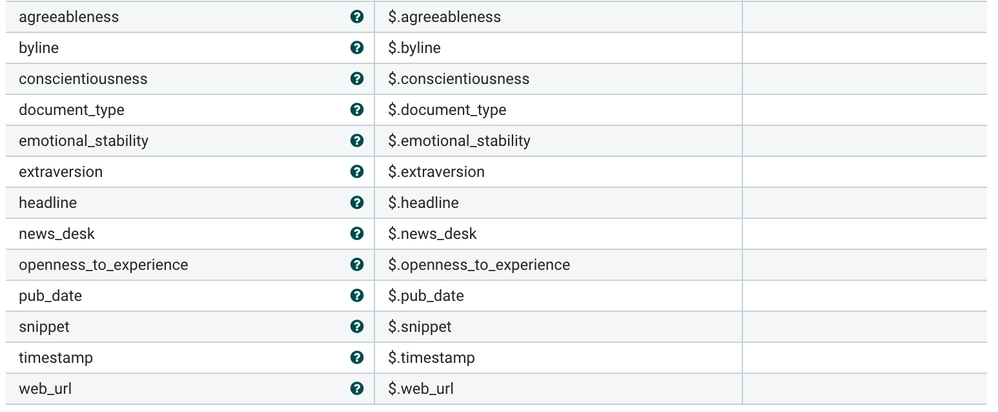Viewport: 998px width, 412px height.
Task: Click the empty cell in byline row
Action: point(864,48)
